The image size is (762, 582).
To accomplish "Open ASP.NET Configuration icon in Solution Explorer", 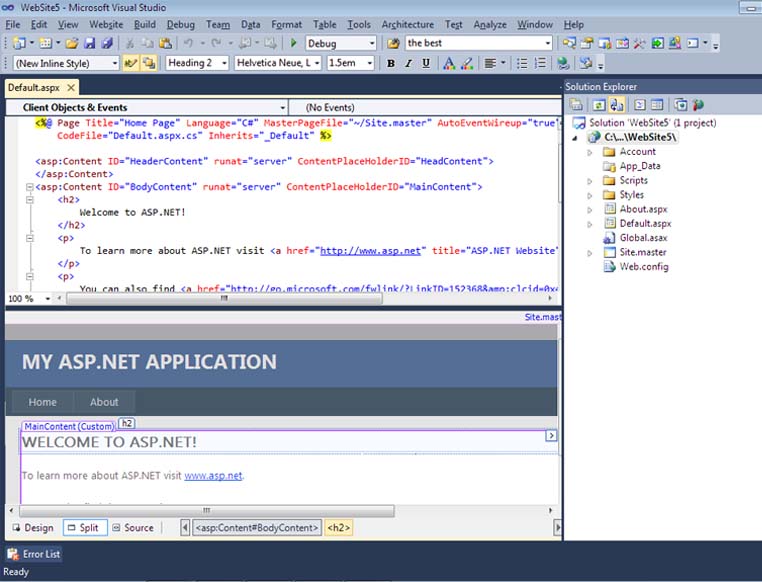I will click(698, 104).
